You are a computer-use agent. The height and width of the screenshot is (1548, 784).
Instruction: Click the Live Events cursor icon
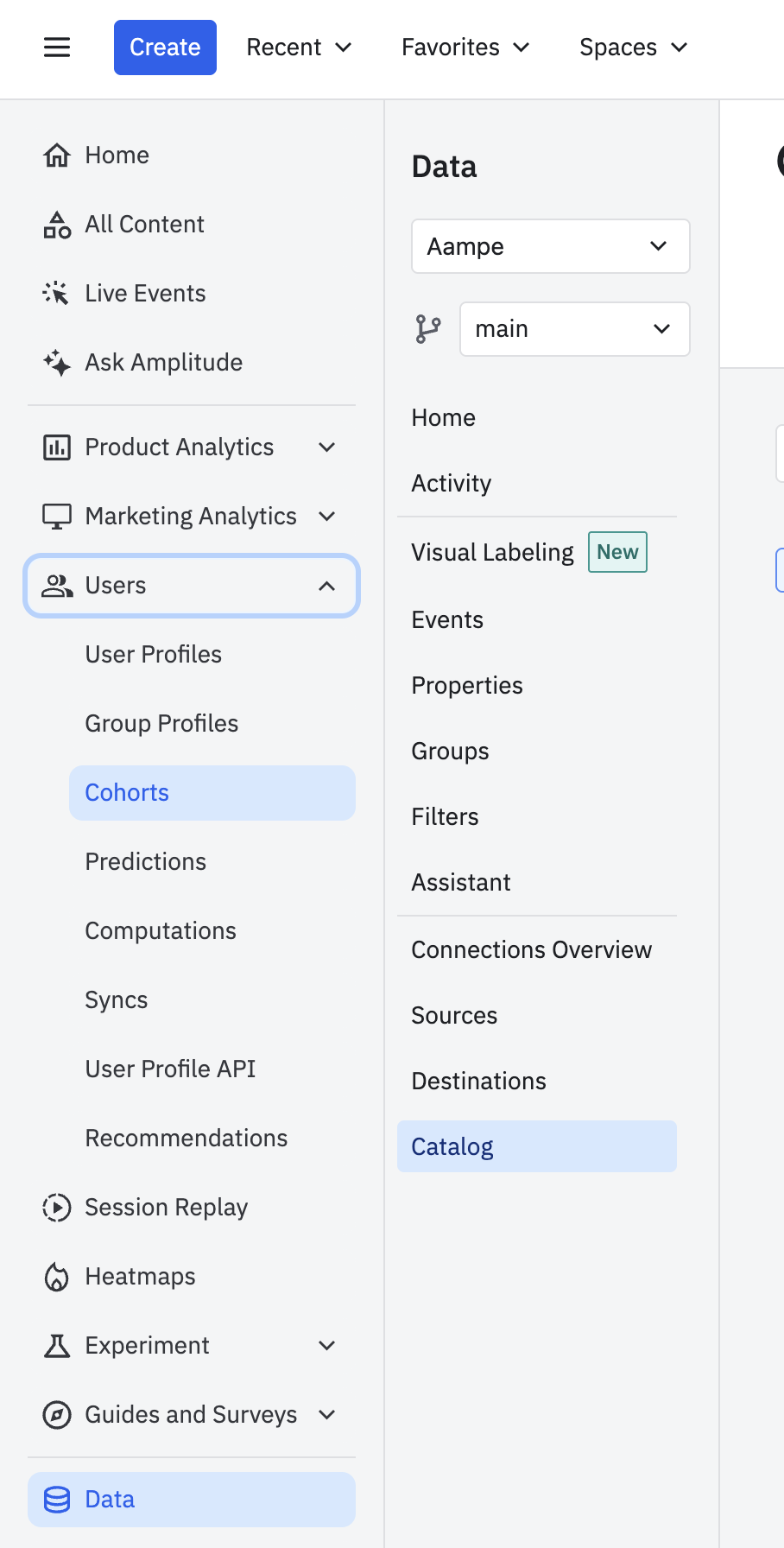(57, 294)
